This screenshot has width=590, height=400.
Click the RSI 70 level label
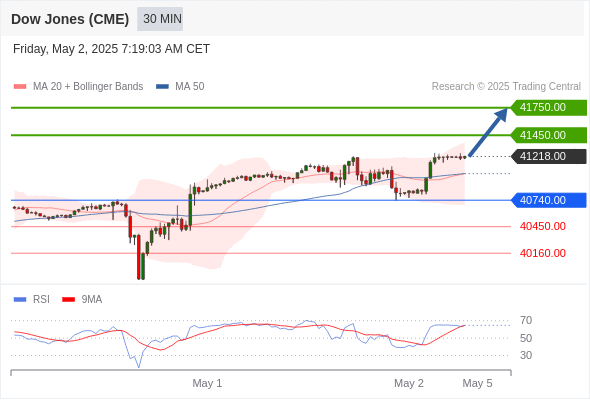click(x=526, y=321)
